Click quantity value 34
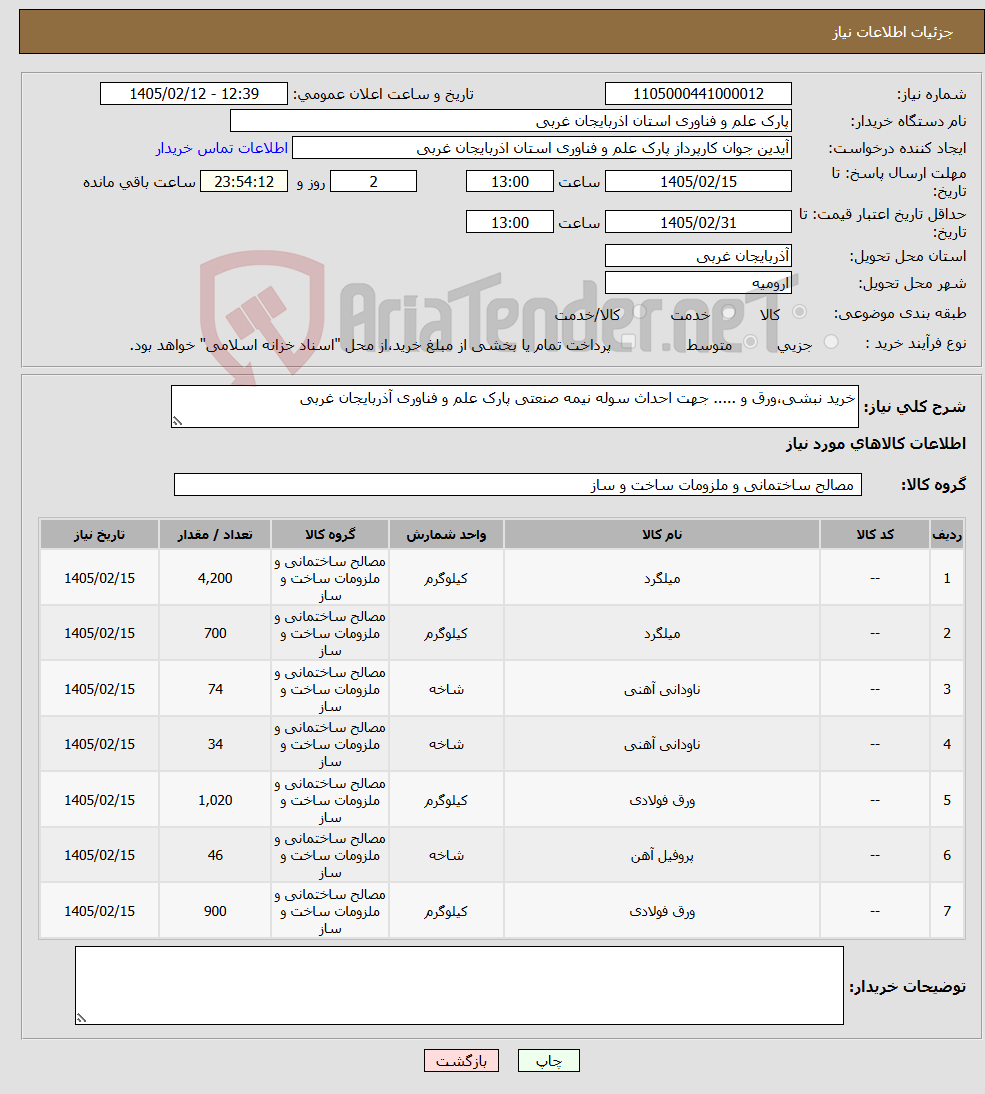The image size is (985, 1094). pyautogui.click(x=215, y=744)
